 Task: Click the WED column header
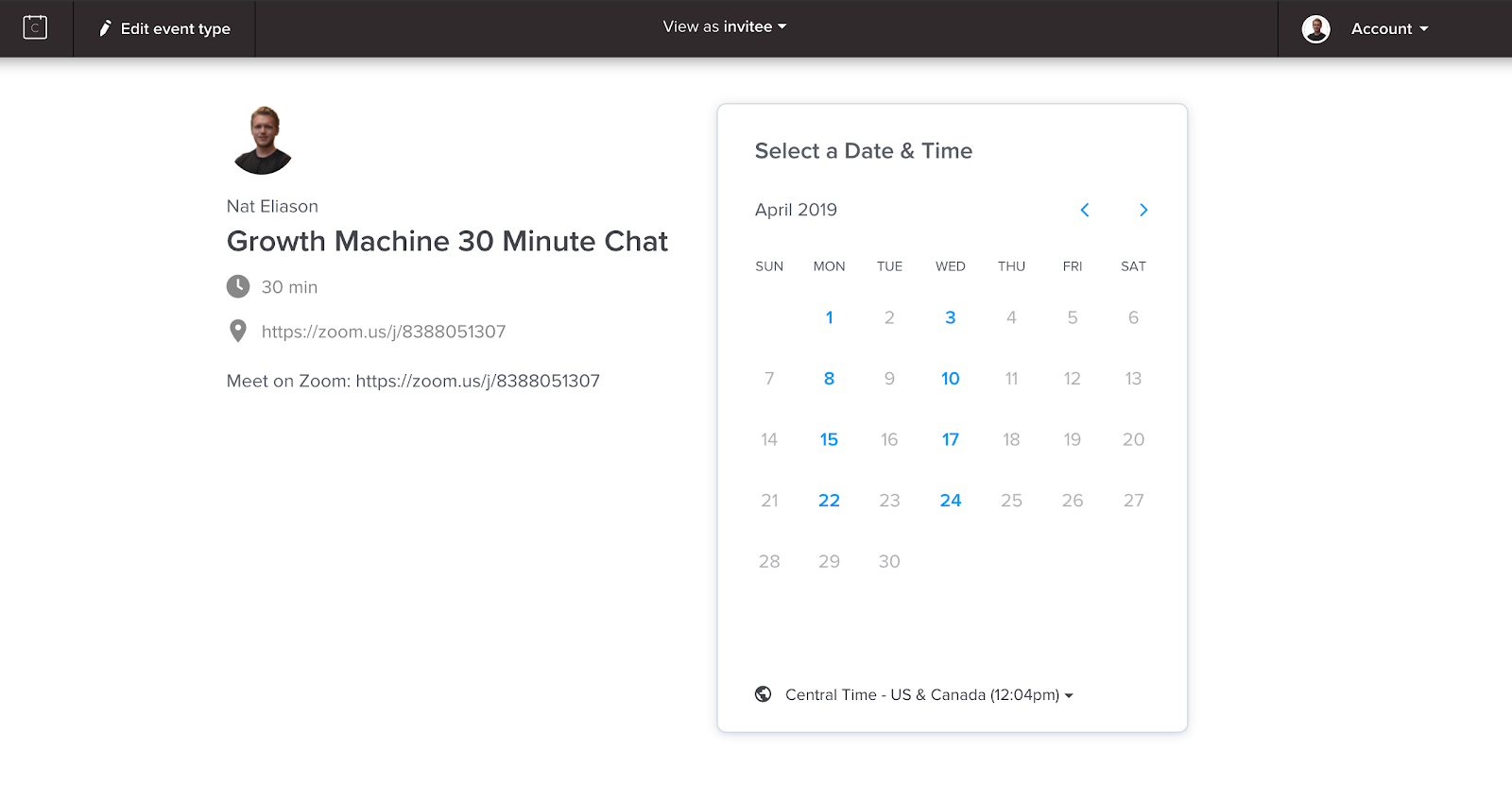[x=951, y=266]
